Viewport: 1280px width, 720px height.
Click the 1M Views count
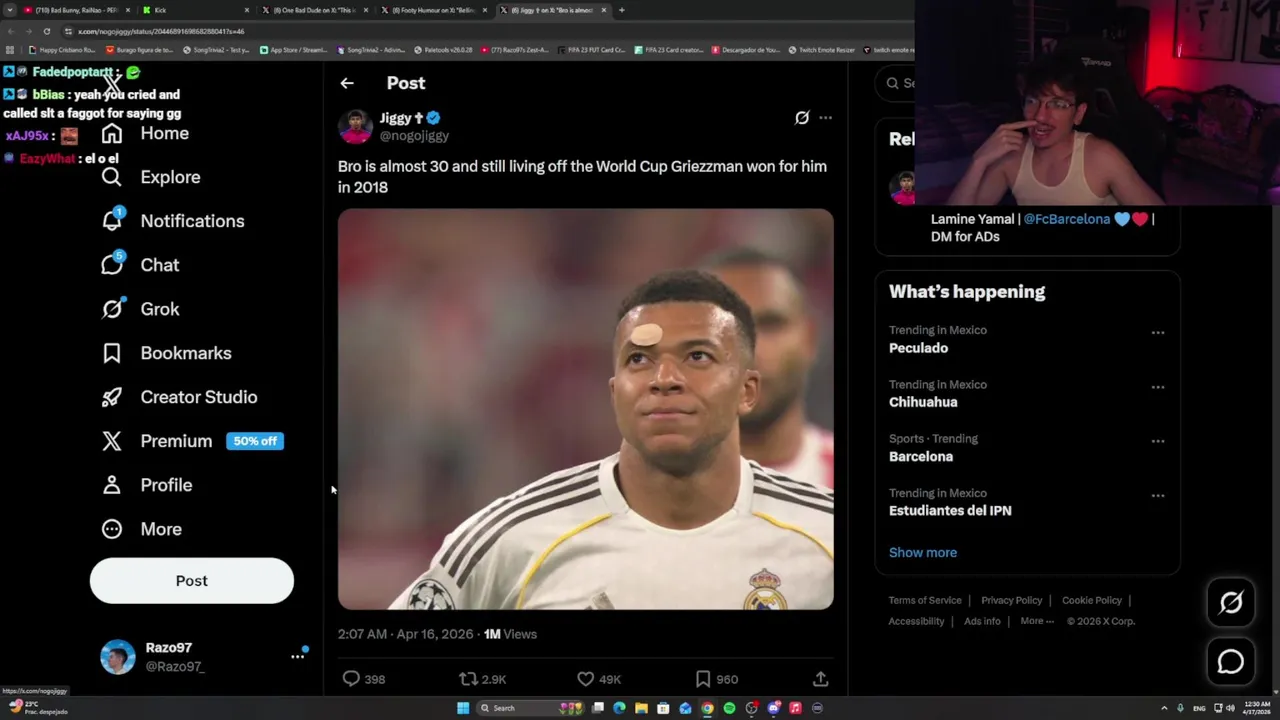pos(510,634)
